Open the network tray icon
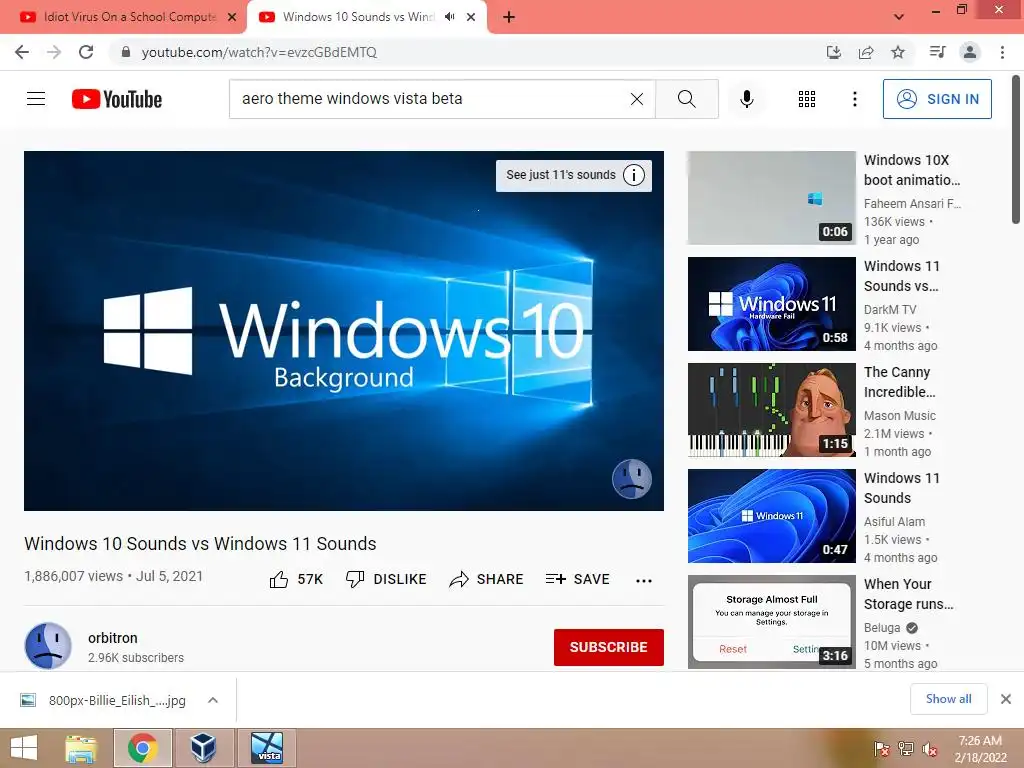 pos(906,749)
